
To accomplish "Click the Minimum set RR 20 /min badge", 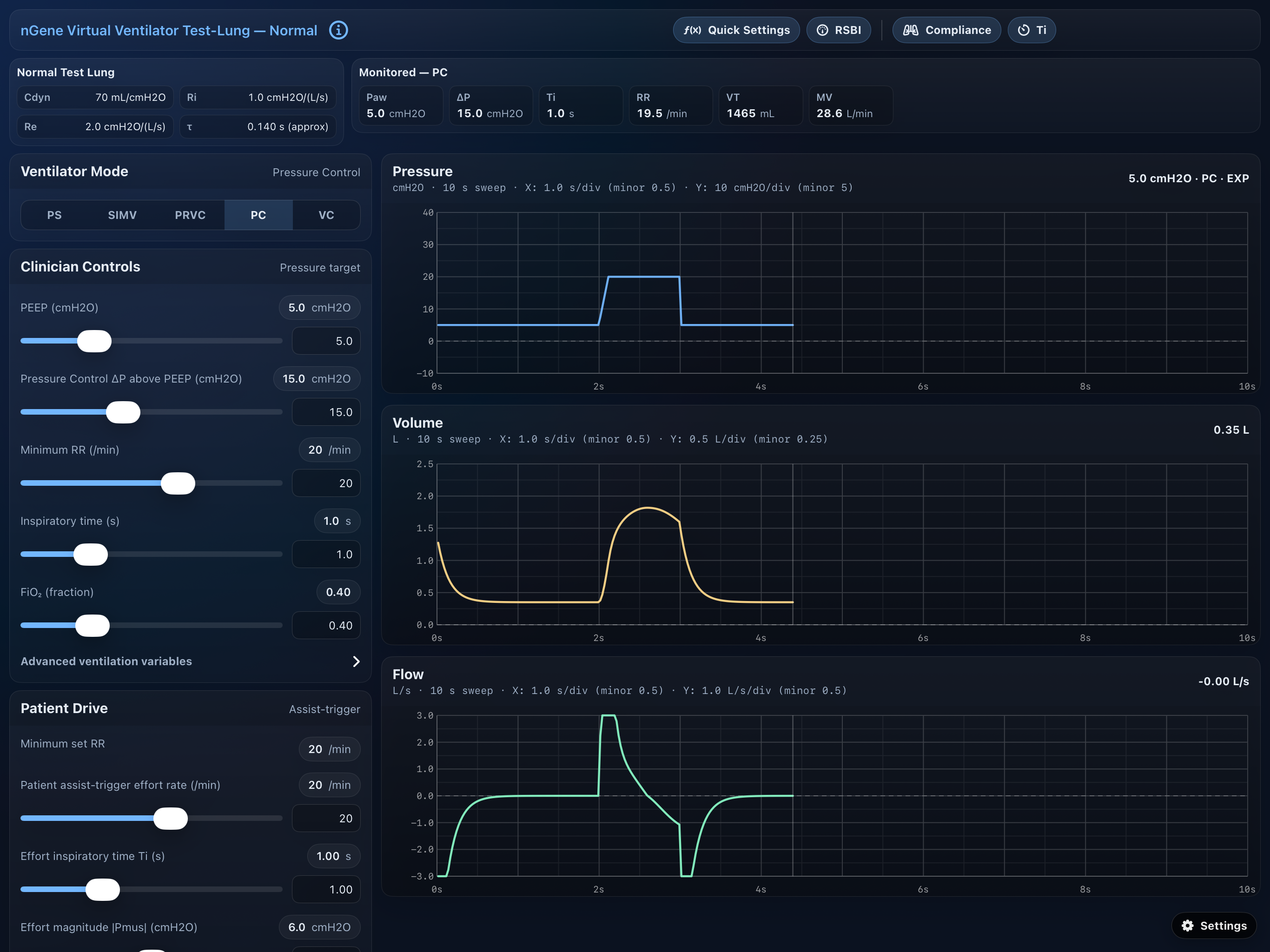I will (330, 749).
